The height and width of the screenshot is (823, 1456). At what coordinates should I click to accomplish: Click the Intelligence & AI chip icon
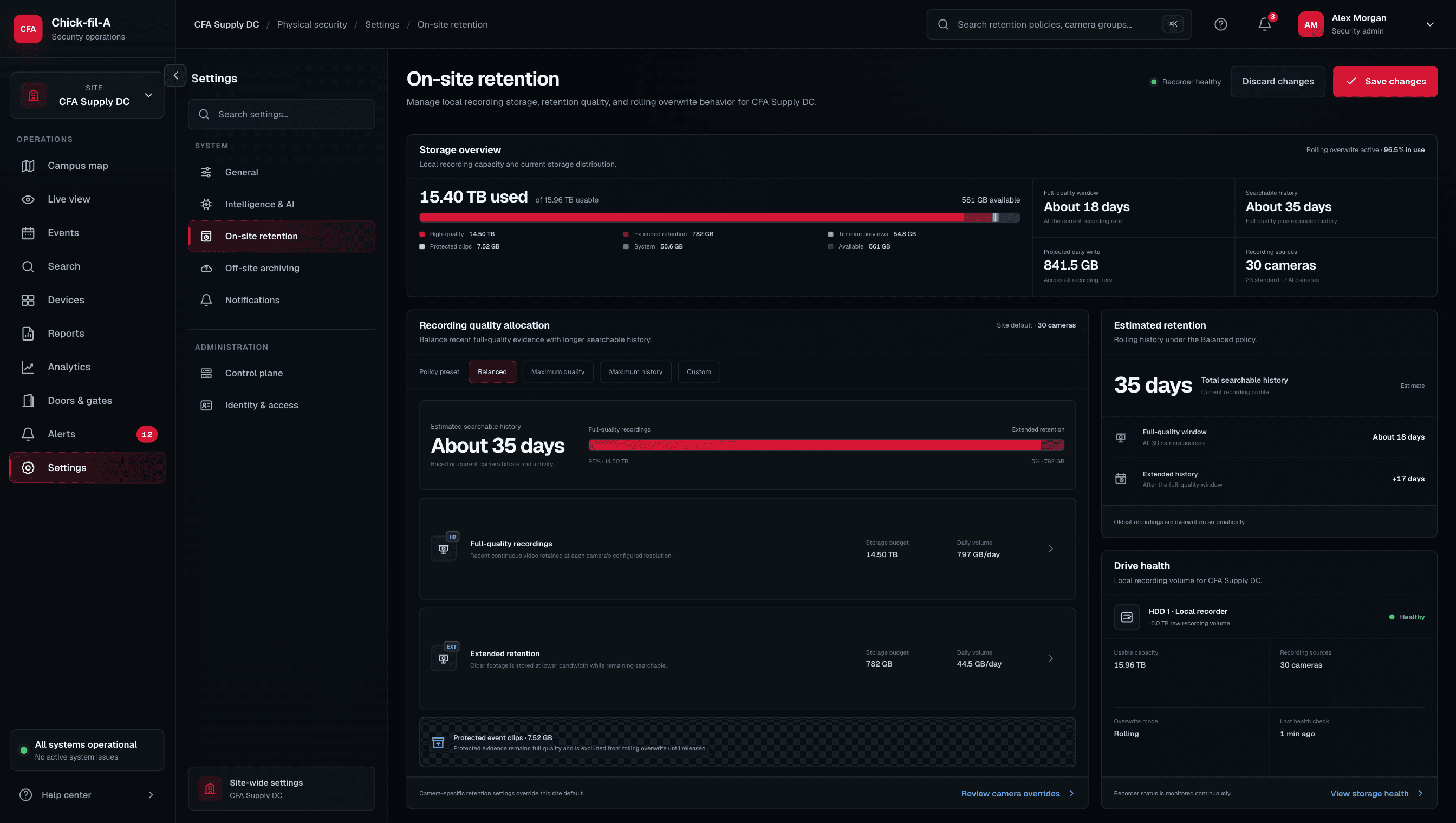(206, 204)
